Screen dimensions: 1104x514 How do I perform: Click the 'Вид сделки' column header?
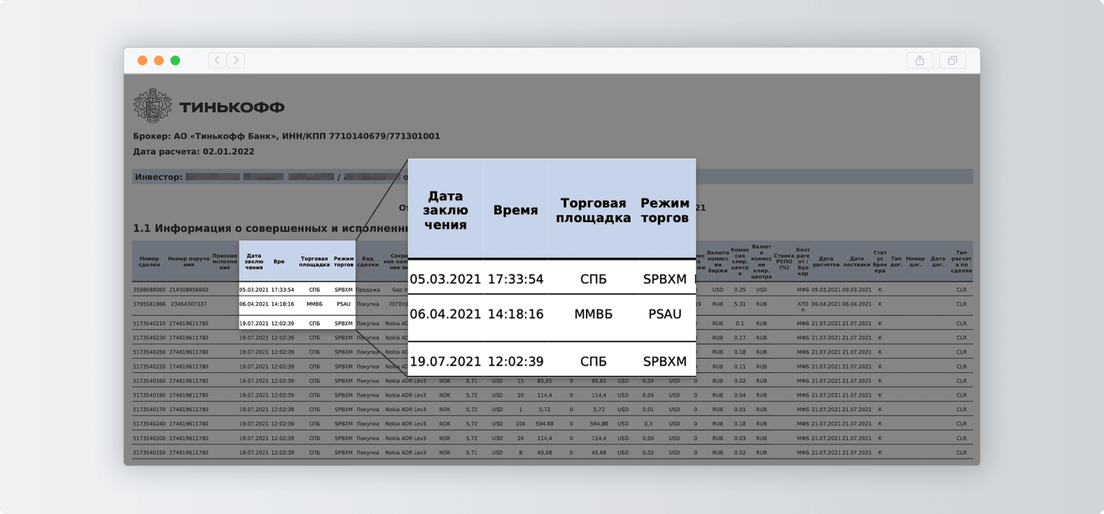[368, 261]
